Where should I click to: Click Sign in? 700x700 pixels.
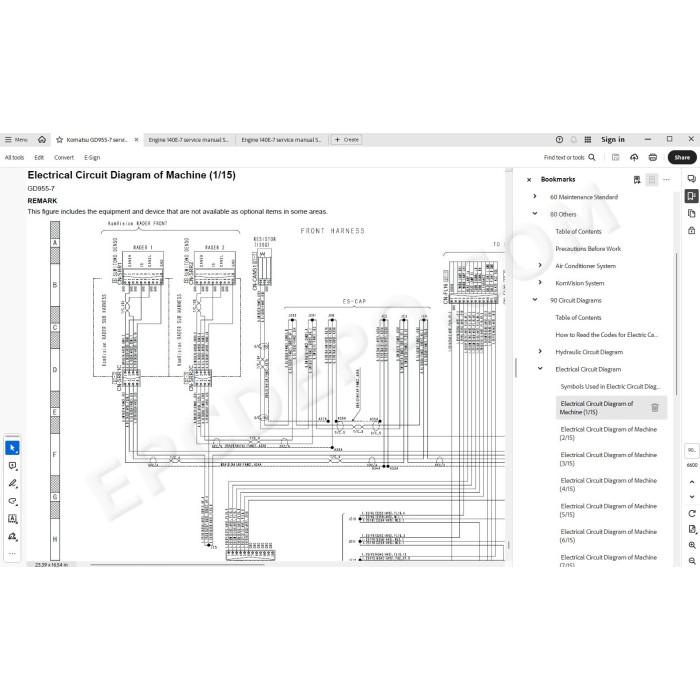click(x=612, y=140)
